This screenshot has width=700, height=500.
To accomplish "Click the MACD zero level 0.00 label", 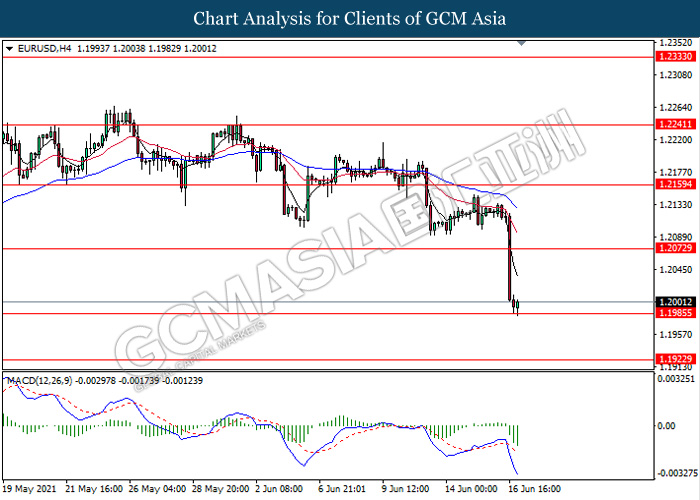I will [x=667, y=426].
